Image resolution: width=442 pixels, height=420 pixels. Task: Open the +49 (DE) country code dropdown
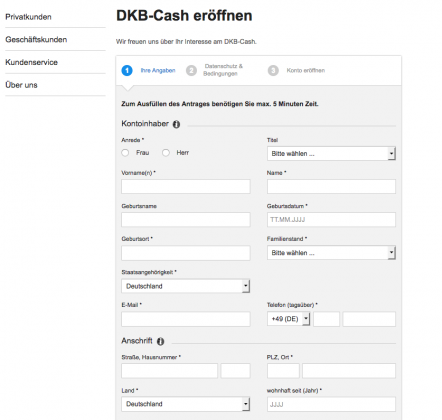(x=289, y=319)
